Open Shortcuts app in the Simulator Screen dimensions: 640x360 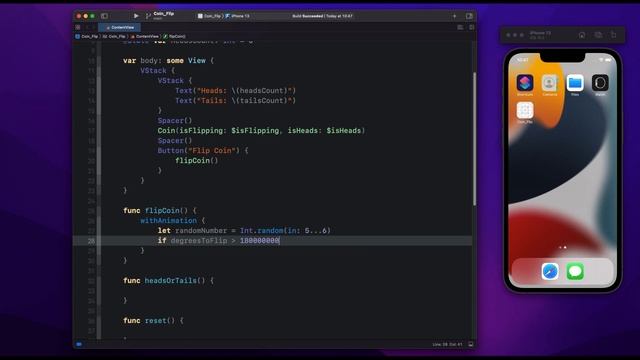524,83
